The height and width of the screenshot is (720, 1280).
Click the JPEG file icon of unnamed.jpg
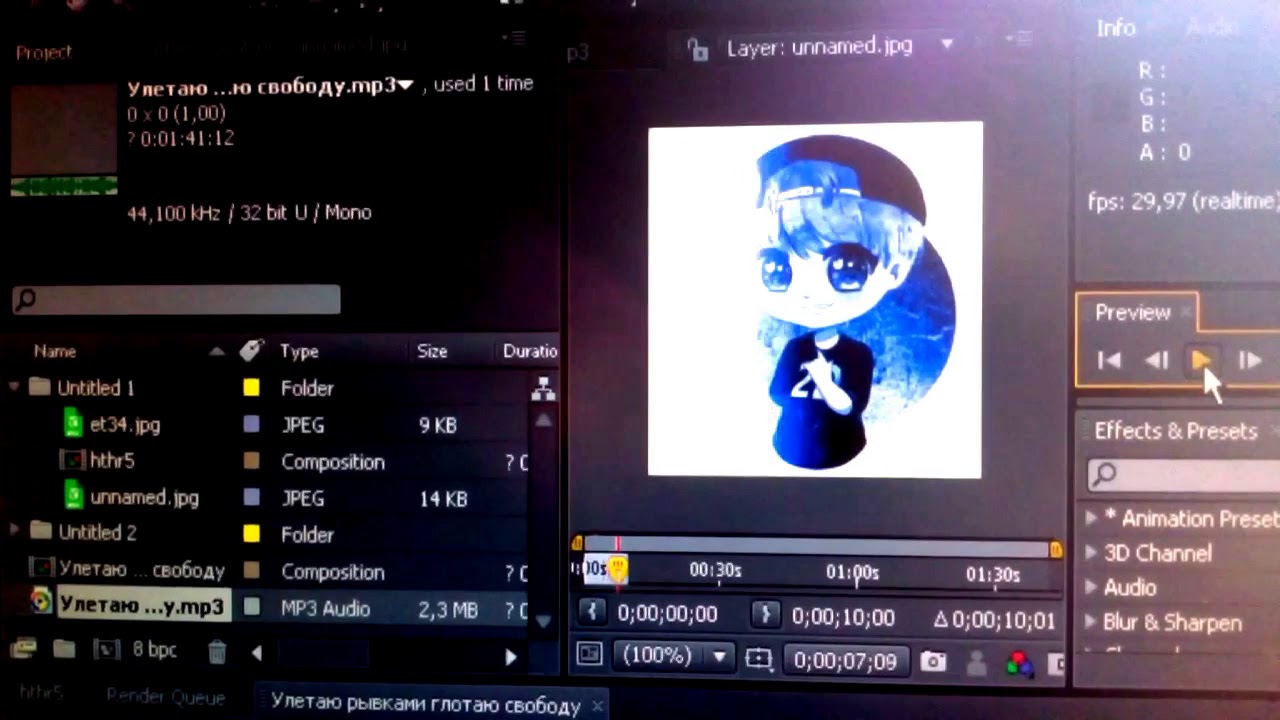[73, 497]
